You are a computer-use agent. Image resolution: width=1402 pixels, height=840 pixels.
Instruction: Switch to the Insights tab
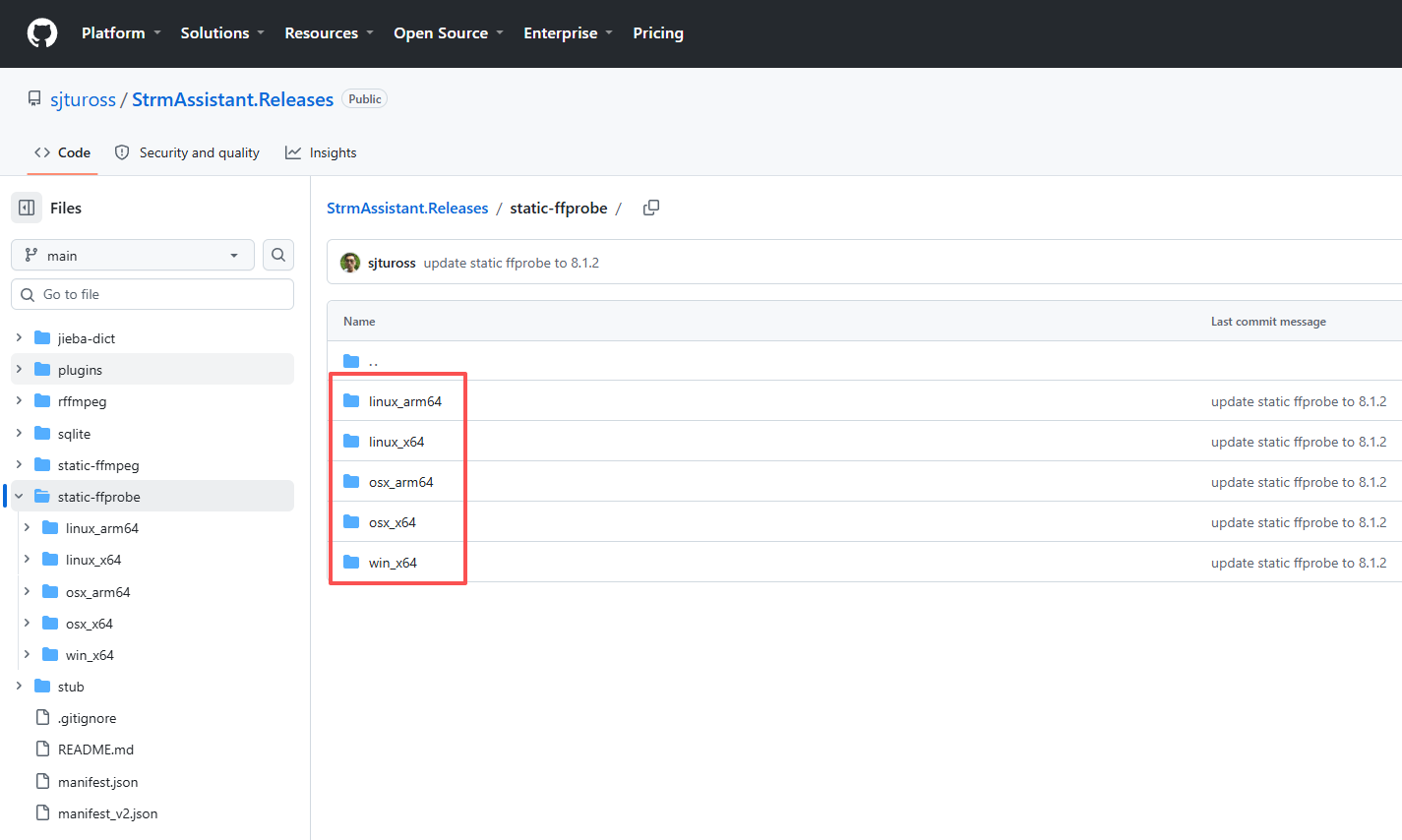[x=321, y=152]
